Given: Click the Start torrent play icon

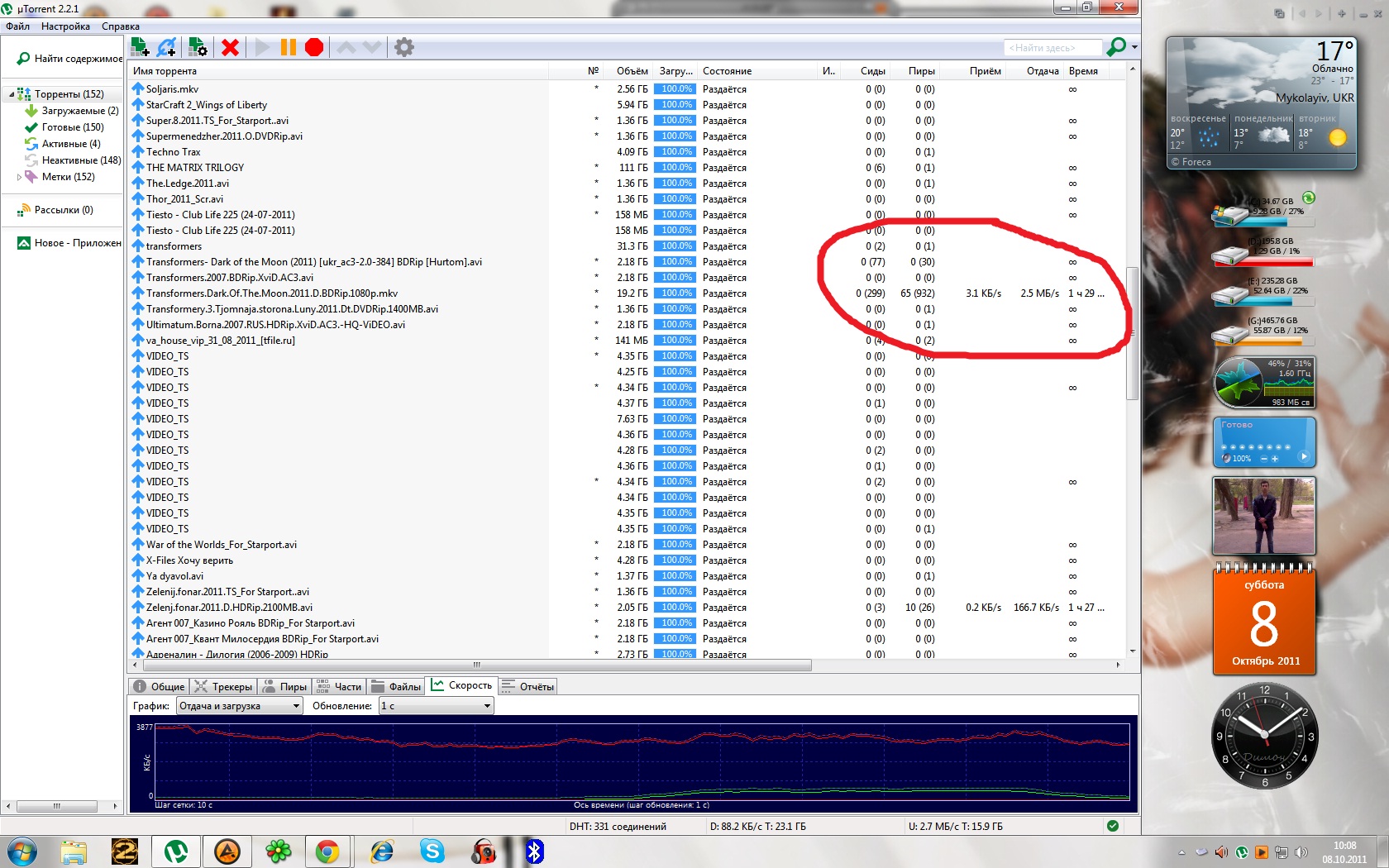Looking at the screenshot, I should (262, 47).
